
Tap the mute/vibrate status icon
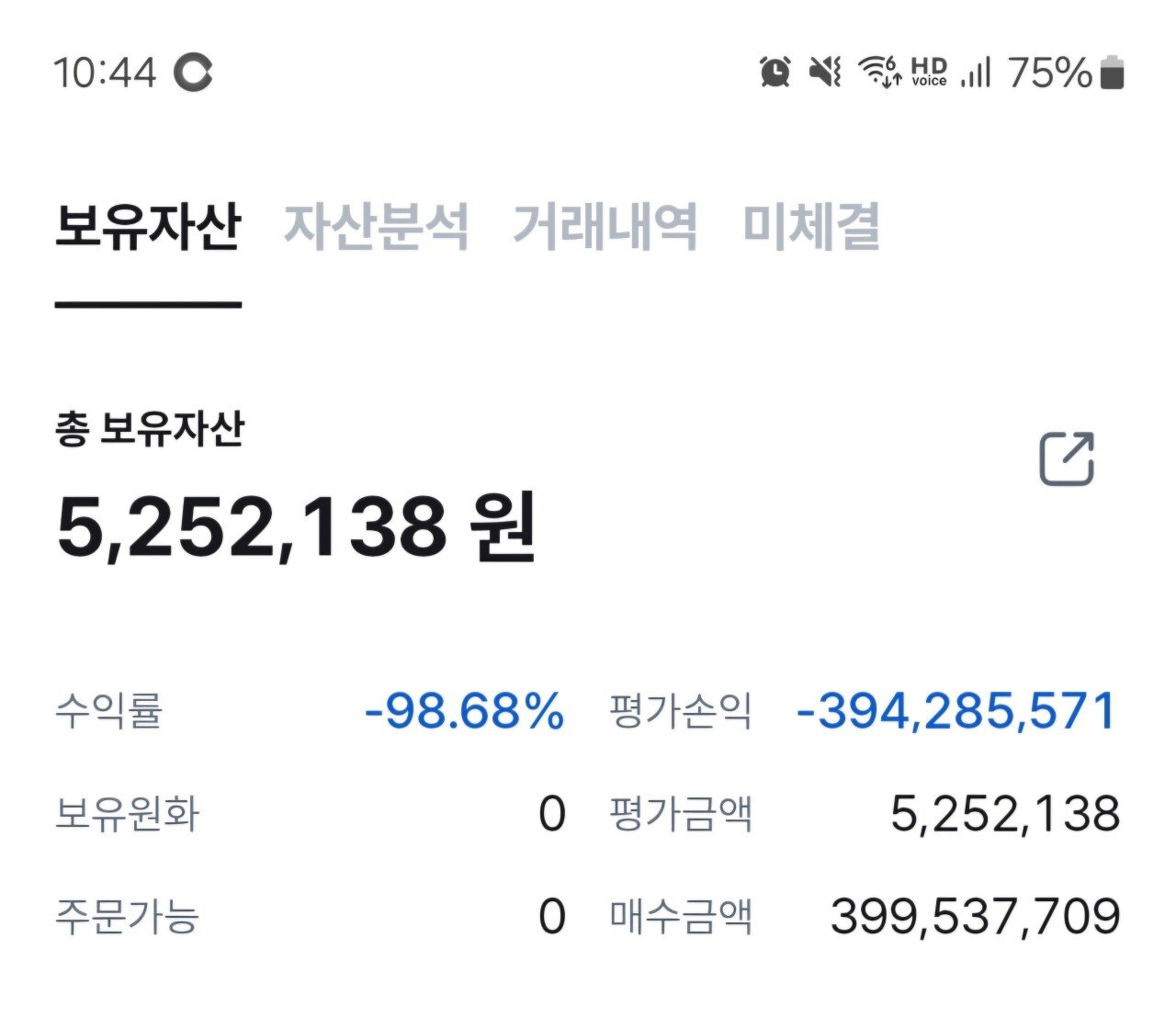click(825, 72)
